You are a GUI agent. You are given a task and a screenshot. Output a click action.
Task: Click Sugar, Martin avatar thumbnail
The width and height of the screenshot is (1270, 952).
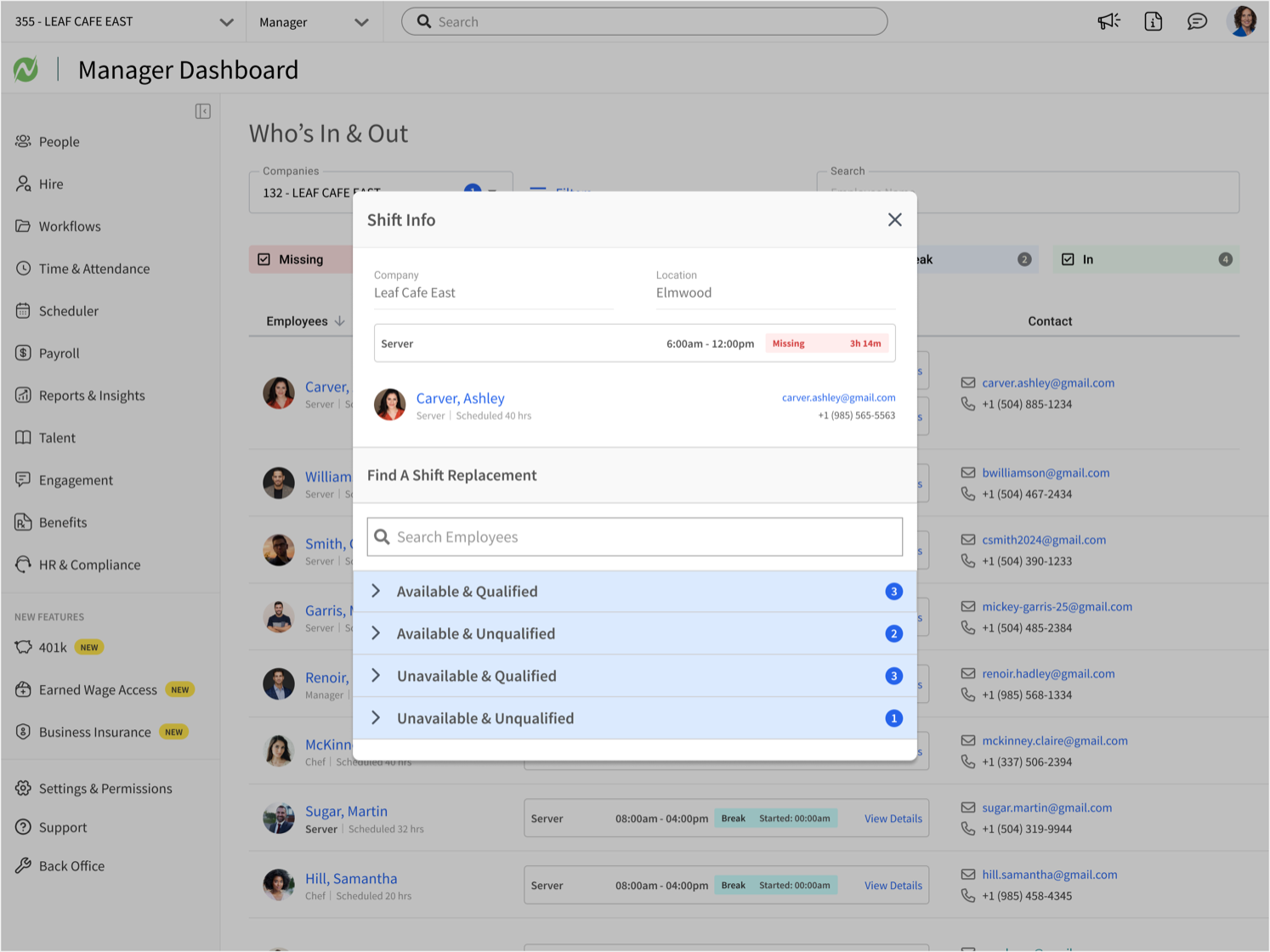click(x=278, y=818)
